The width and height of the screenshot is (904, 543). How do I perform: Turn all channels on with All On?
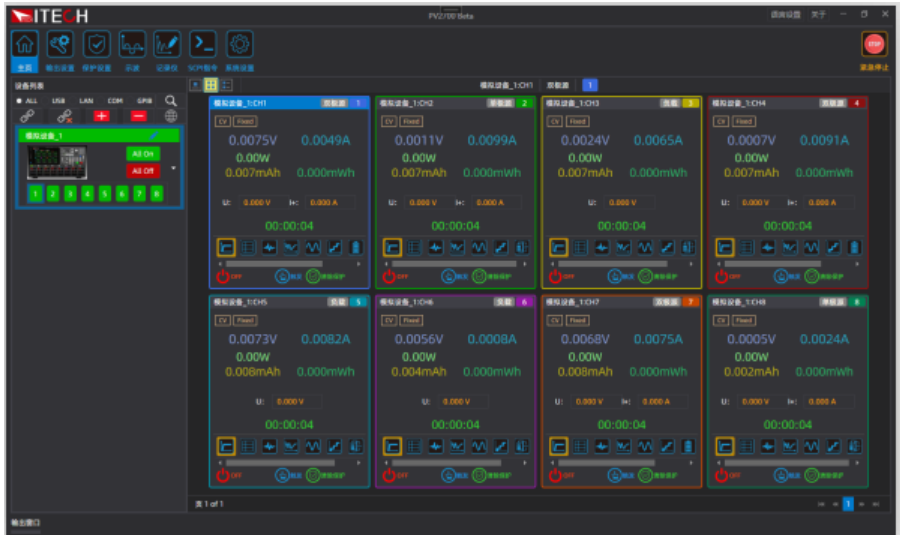click(142, 154)
